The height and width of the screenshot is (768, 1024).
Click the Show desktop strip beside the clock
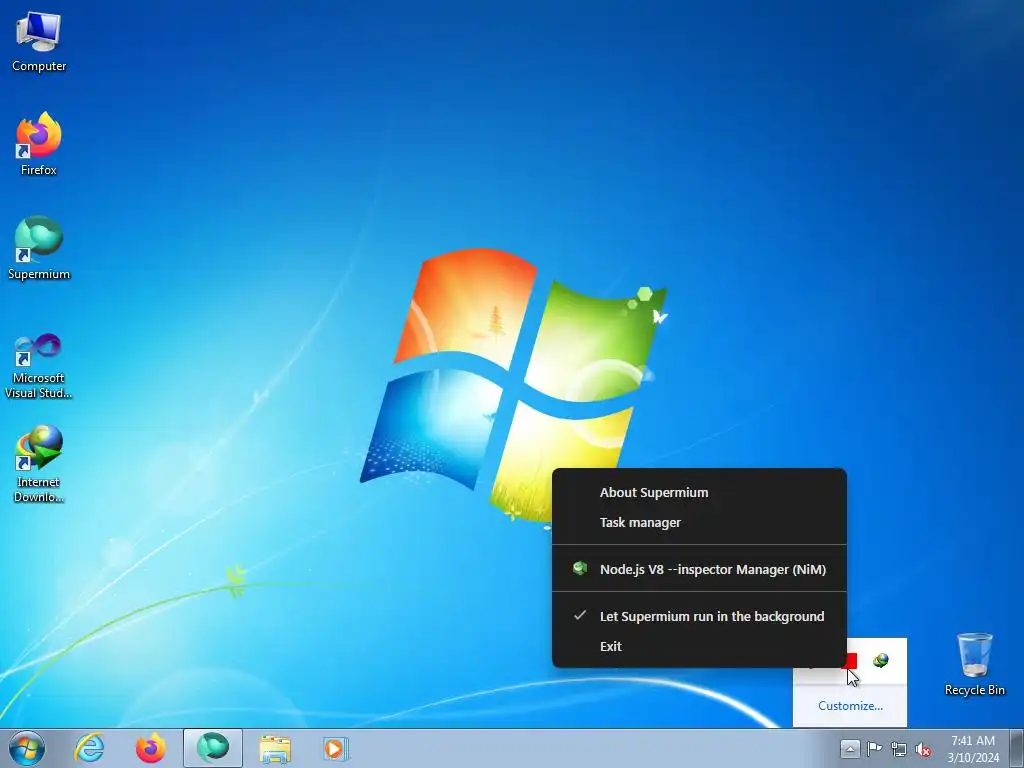click(x=1017, y=748)
